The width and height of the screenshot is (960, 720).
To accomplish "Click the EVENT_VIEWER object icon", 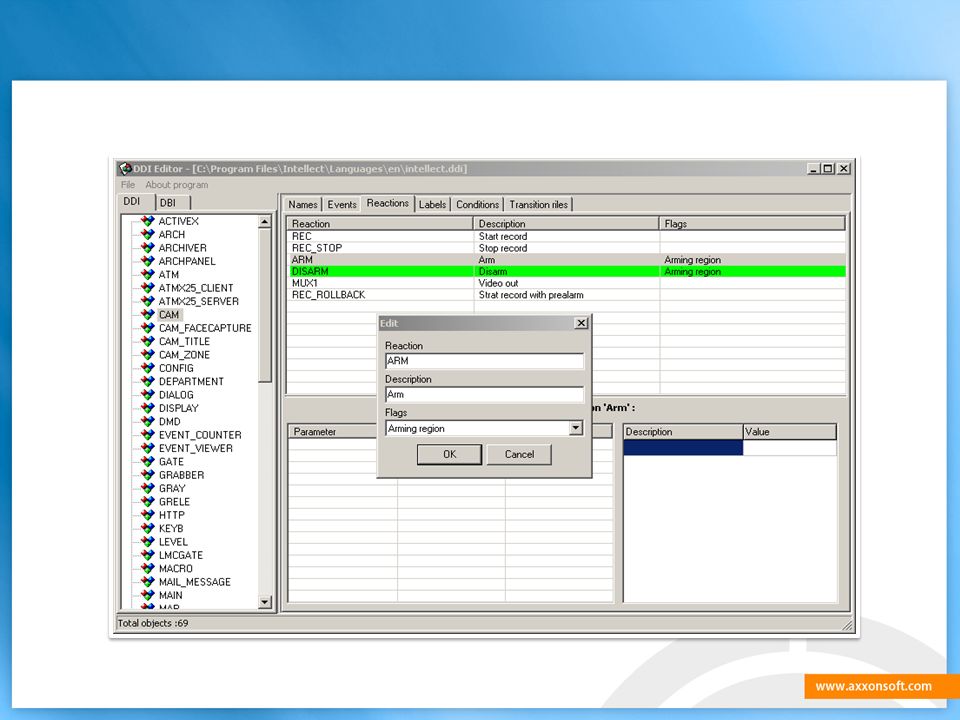I will pos(148,448).
